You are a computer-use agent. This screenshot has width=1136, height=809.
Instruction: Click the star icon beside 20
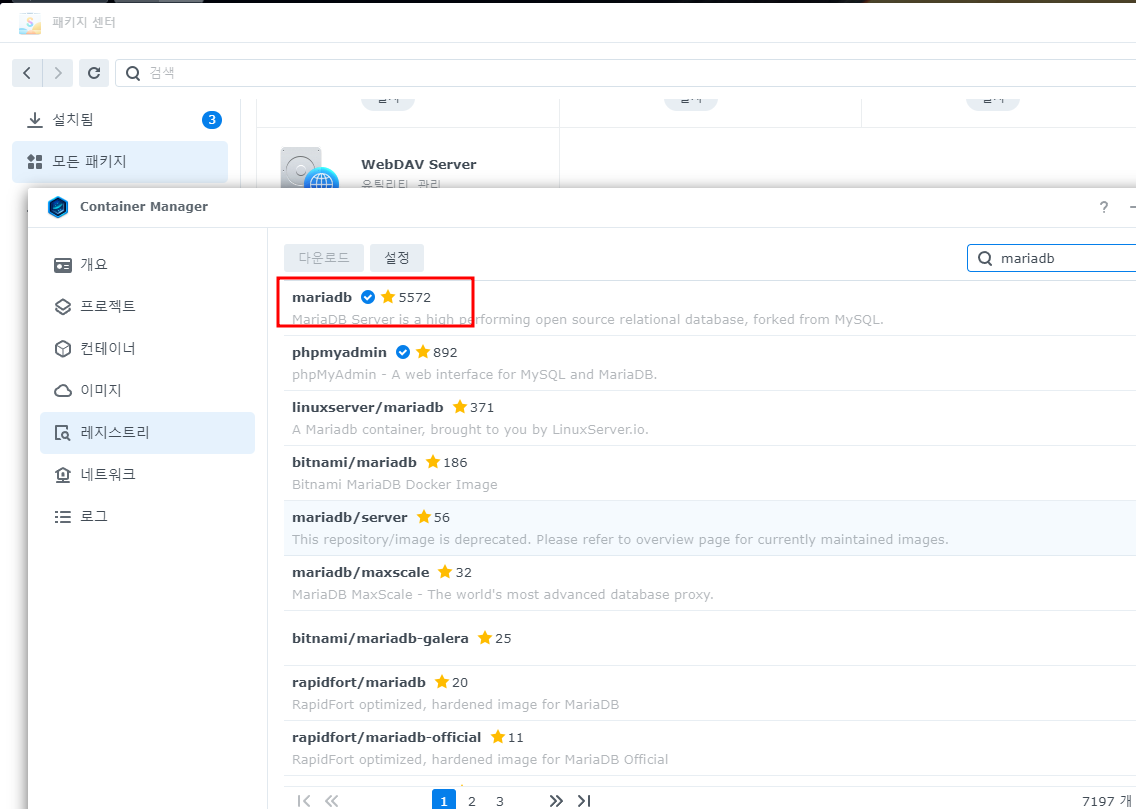point(442,682)
